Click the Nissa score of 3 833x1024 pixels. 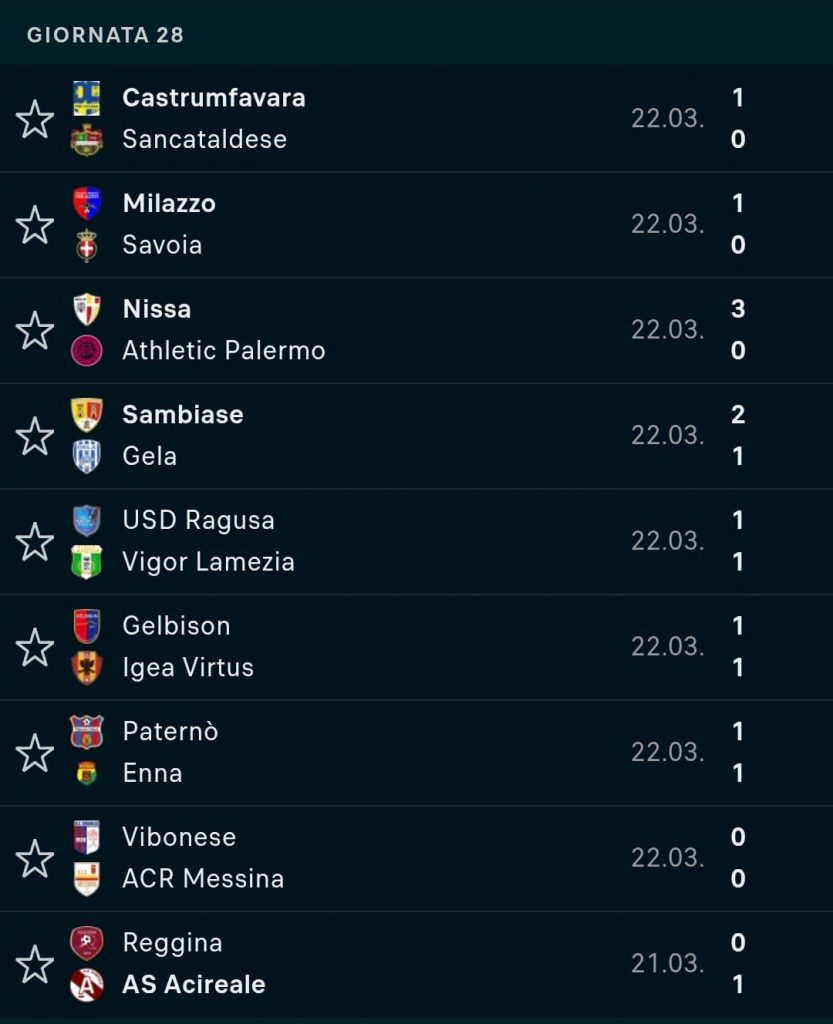pos(738,309)
